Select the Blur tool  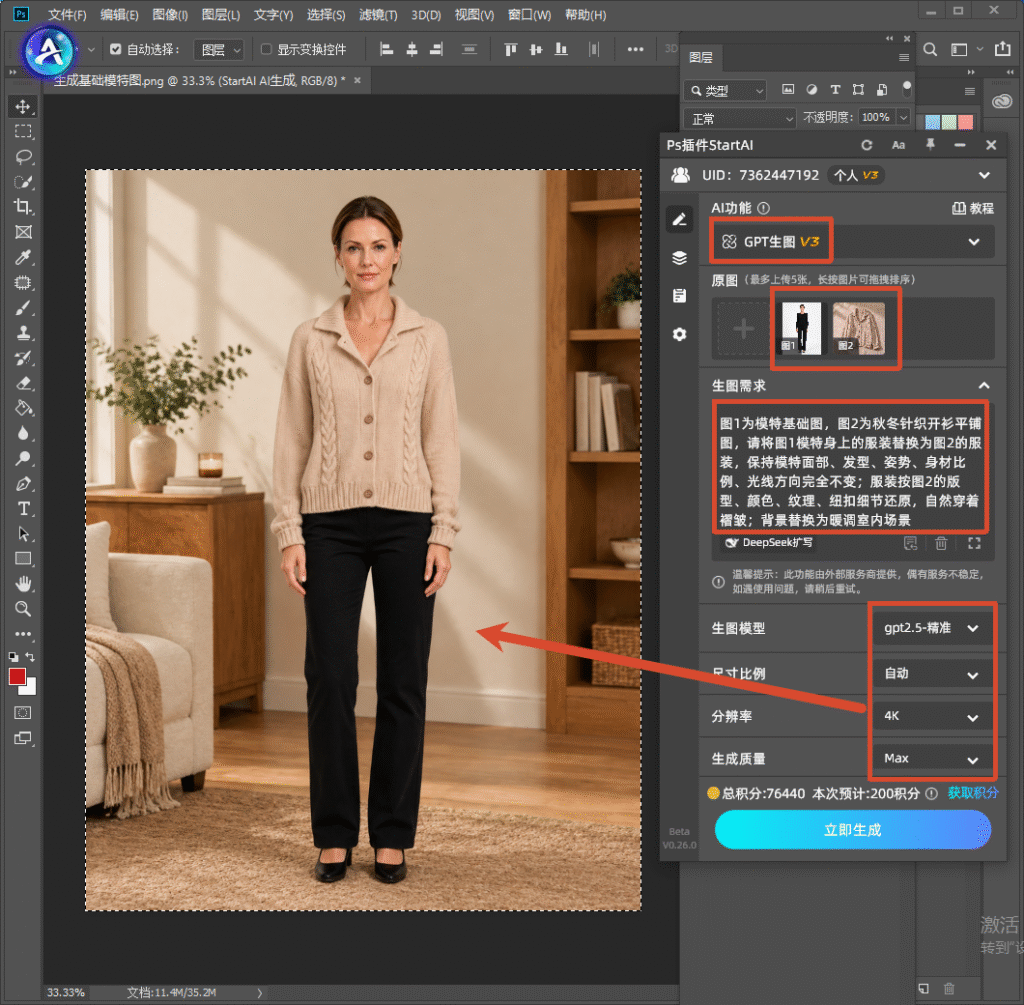[x=23, y=434]
